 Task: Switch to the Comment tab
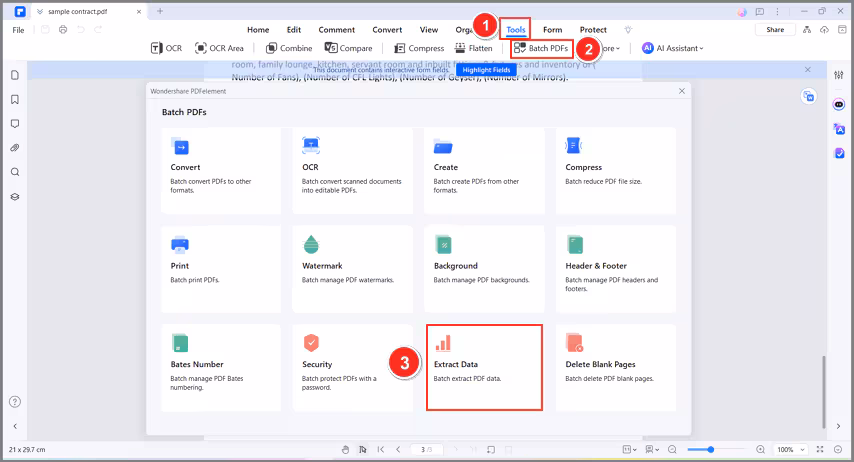tap(337, 29)
